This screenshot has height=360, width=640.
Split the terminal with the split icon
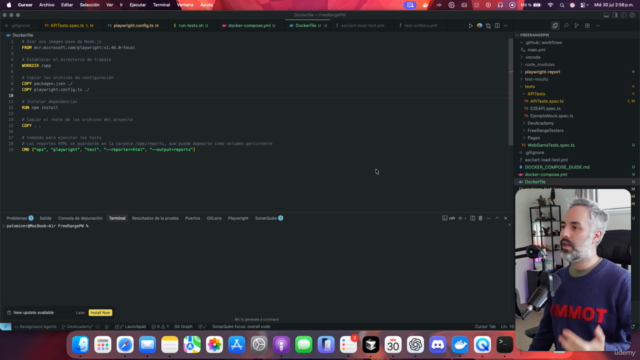[x=473, y=218]
